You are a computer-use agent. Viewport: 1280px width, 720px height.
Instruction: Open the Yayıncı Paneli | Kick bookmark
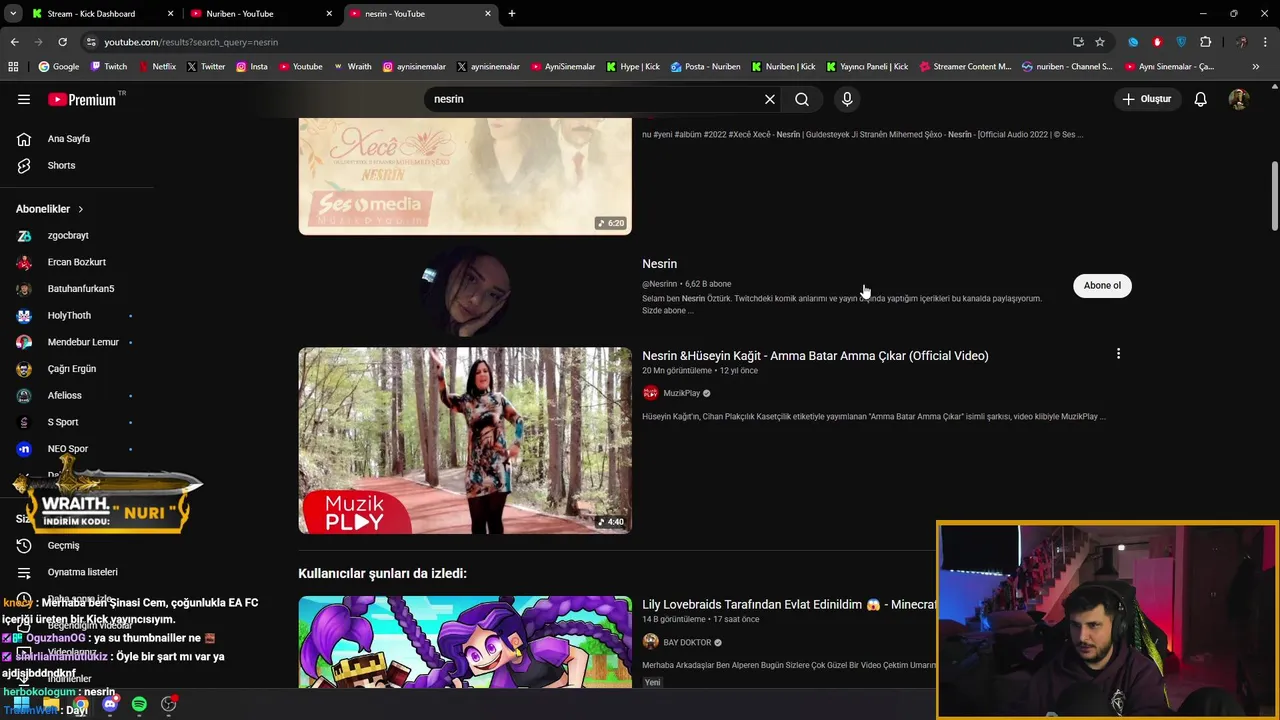(867, 67)
